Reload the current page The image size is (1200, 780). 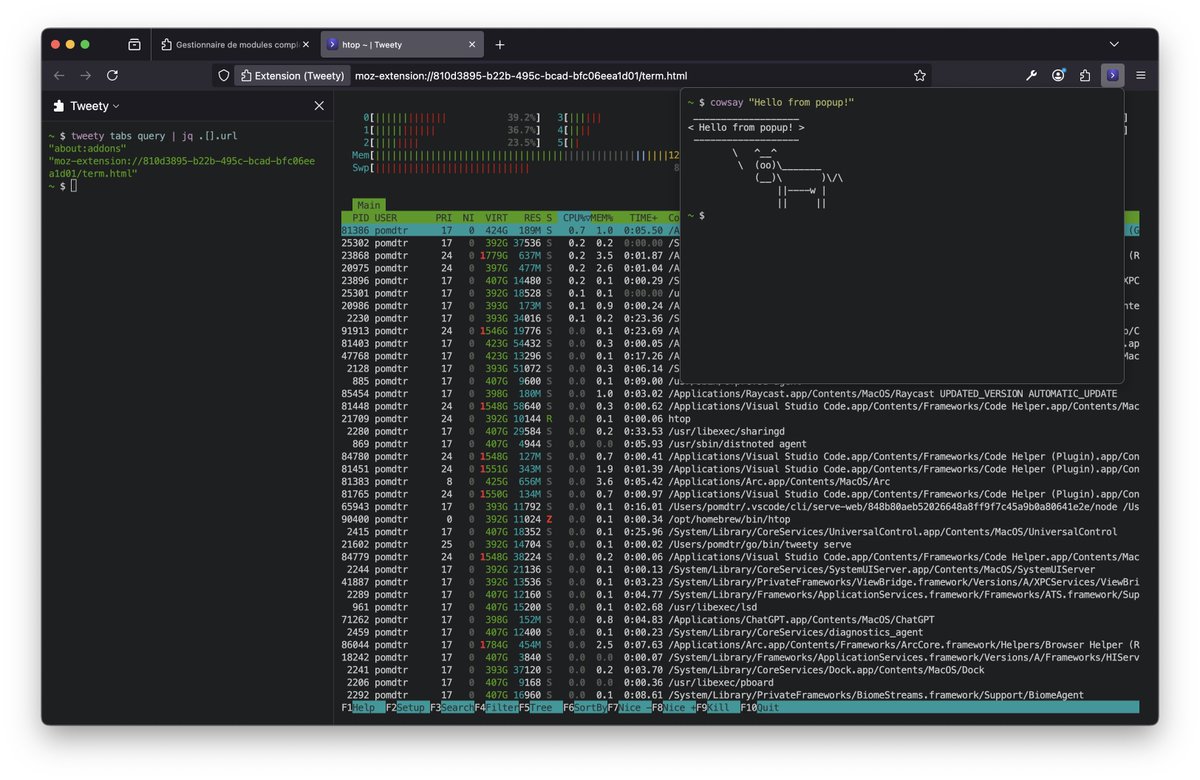(112, 75)
